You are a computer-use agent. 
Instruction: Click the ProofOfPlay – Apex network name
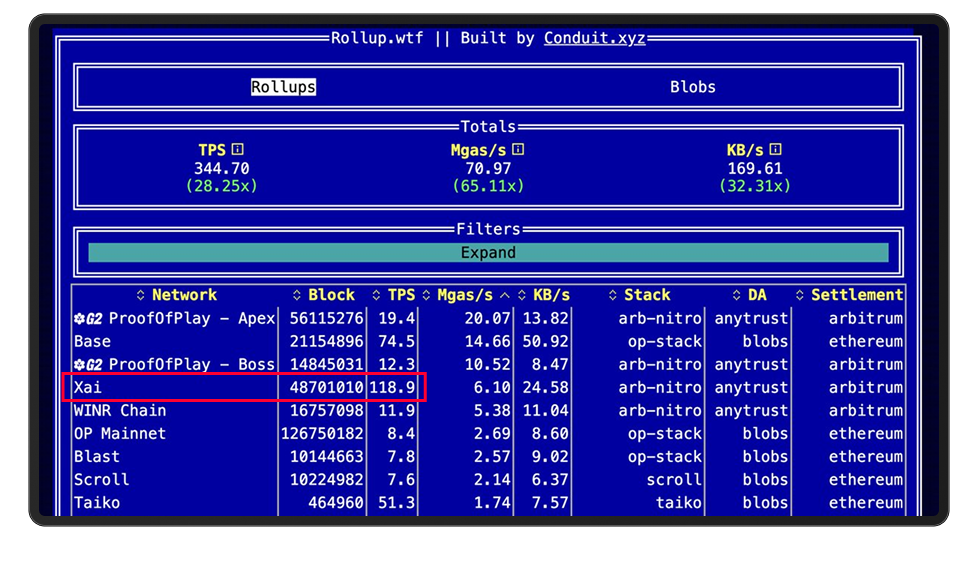click(x=191, y=319)
